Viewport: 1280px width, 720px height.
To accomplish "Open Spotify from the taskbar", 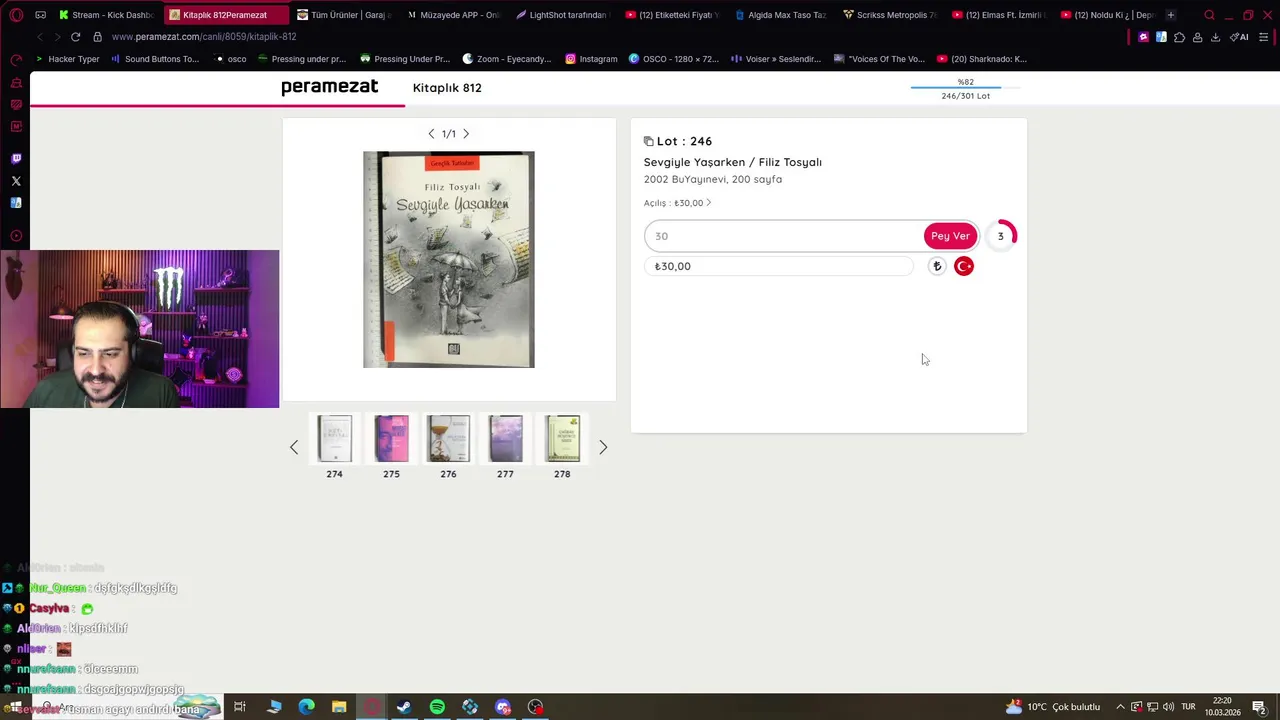I will [x=437, y=707].
